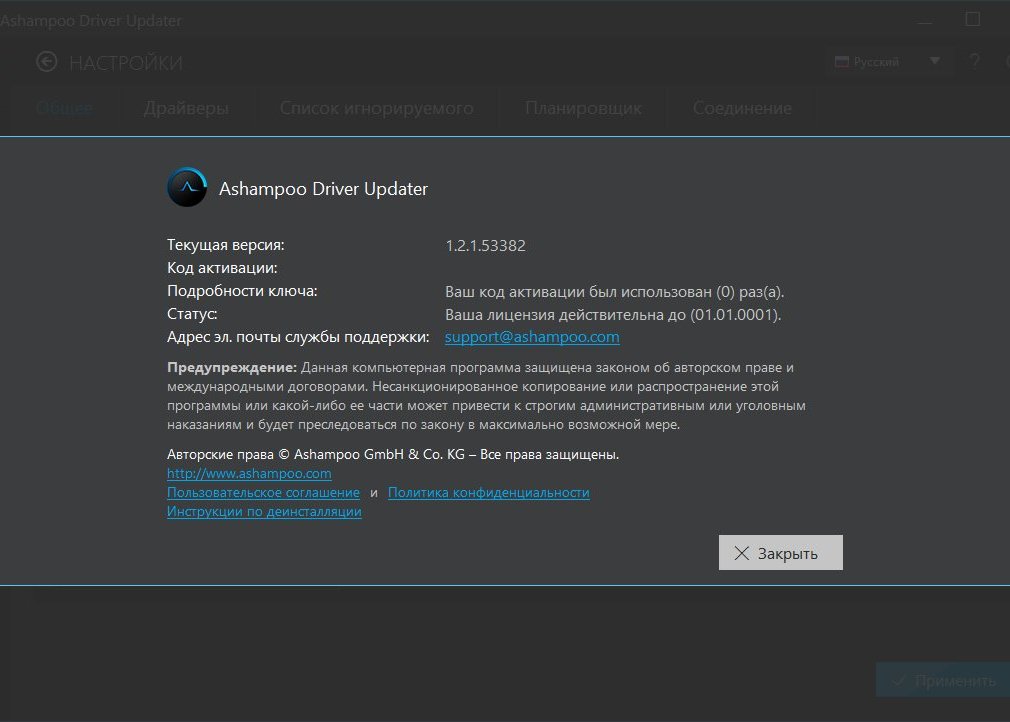
Task: Click the support@ashampoo.com email link
Action: point(532,337)
